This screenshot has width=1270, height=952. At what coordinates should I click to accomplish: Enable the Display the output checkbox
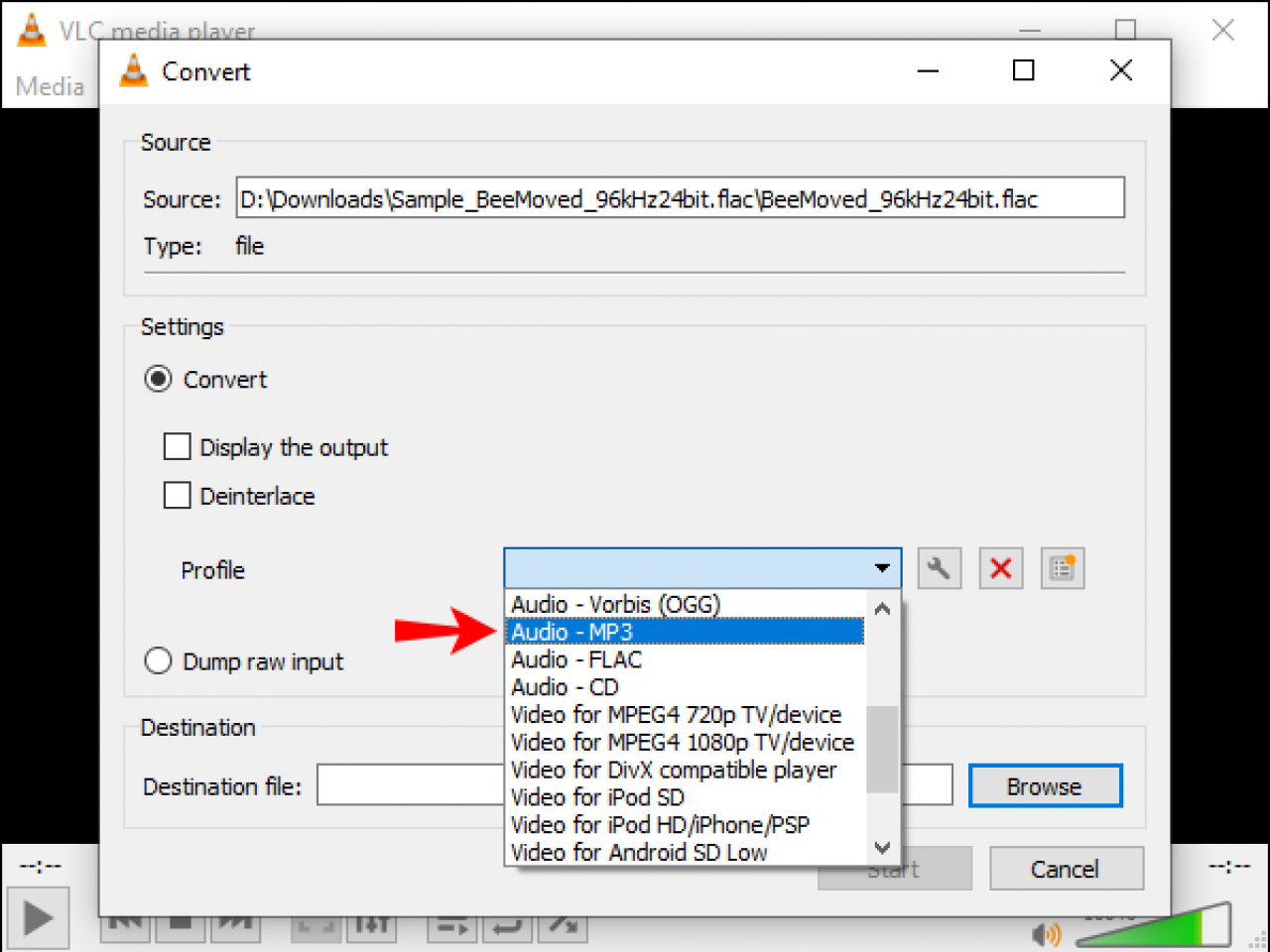pos(177,446)
